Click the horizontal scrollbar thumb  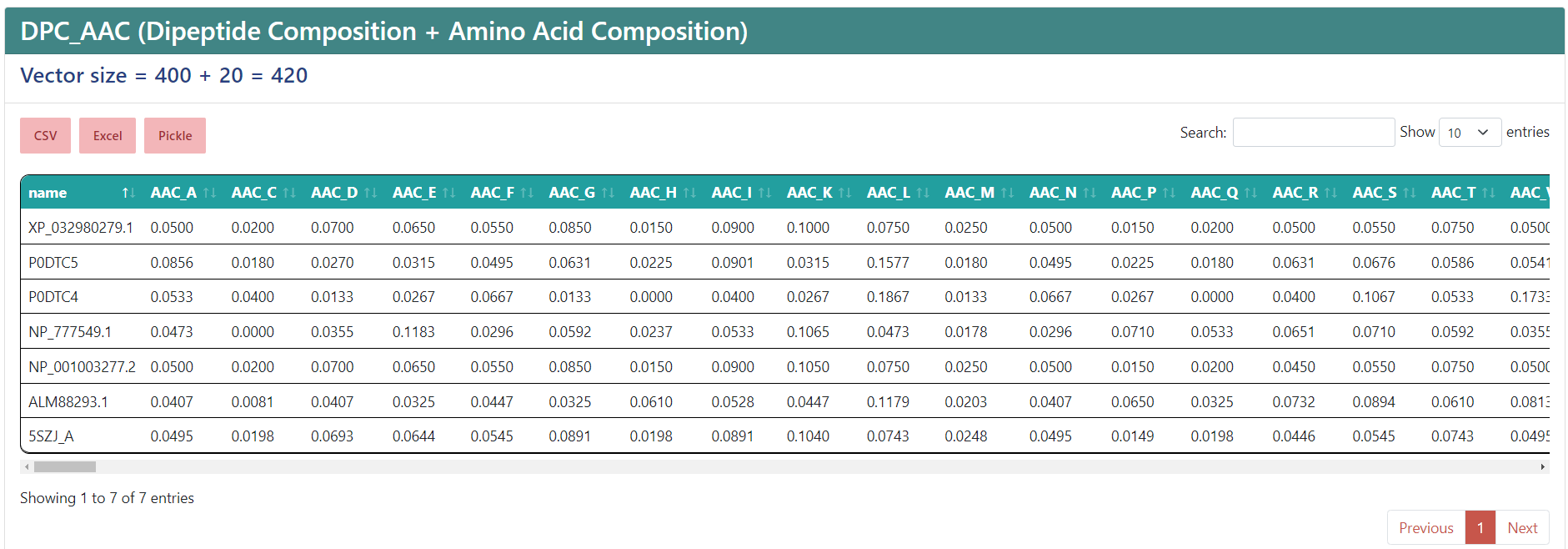[x=64, y=467]
